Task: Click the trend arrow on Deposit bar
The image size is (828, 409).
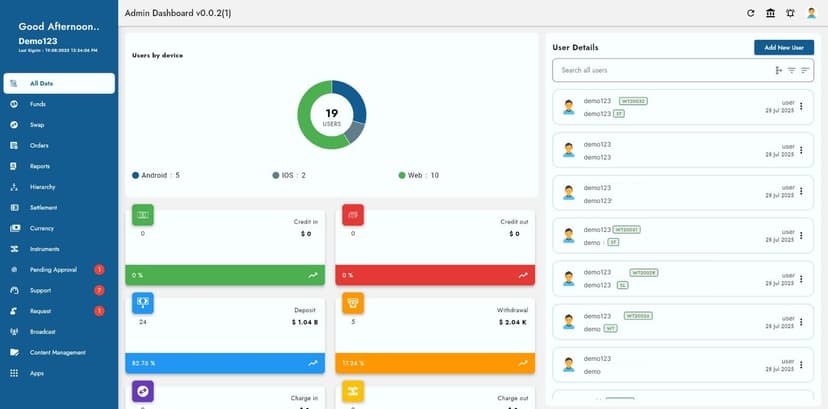Action: click(313, 362)
